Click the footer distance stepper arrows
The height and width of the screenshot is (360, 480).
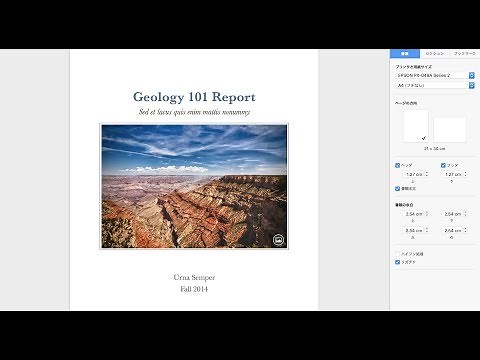point(466,174)
